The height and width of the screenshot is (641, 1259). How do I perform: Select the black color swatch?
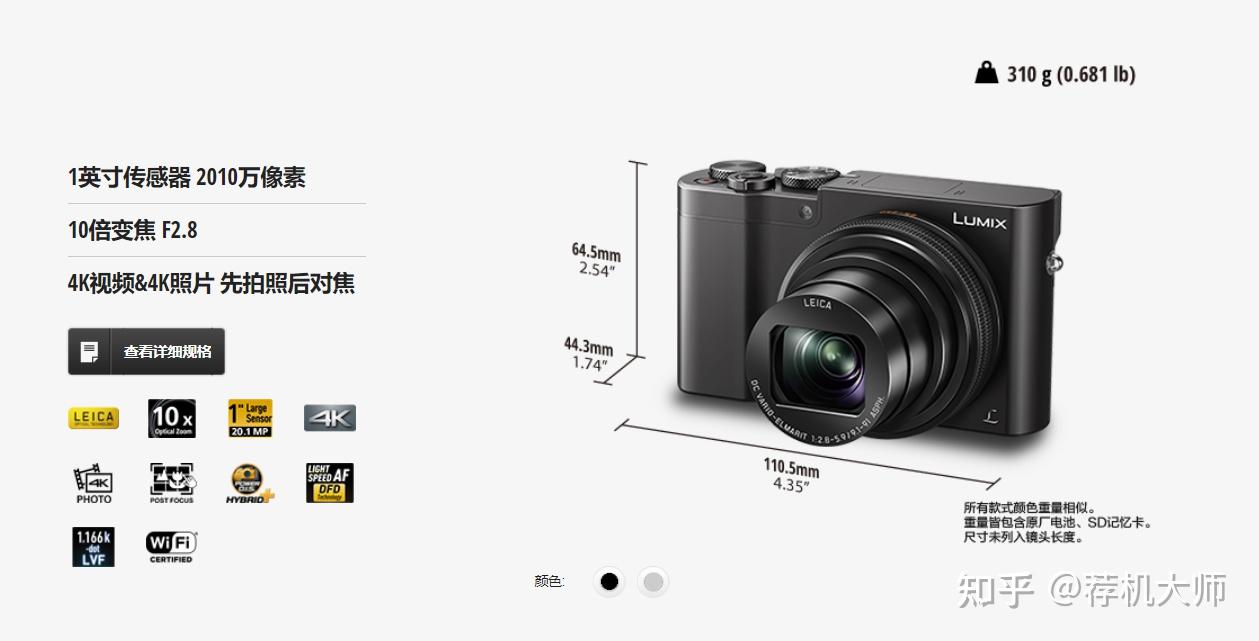pos(609,582)
